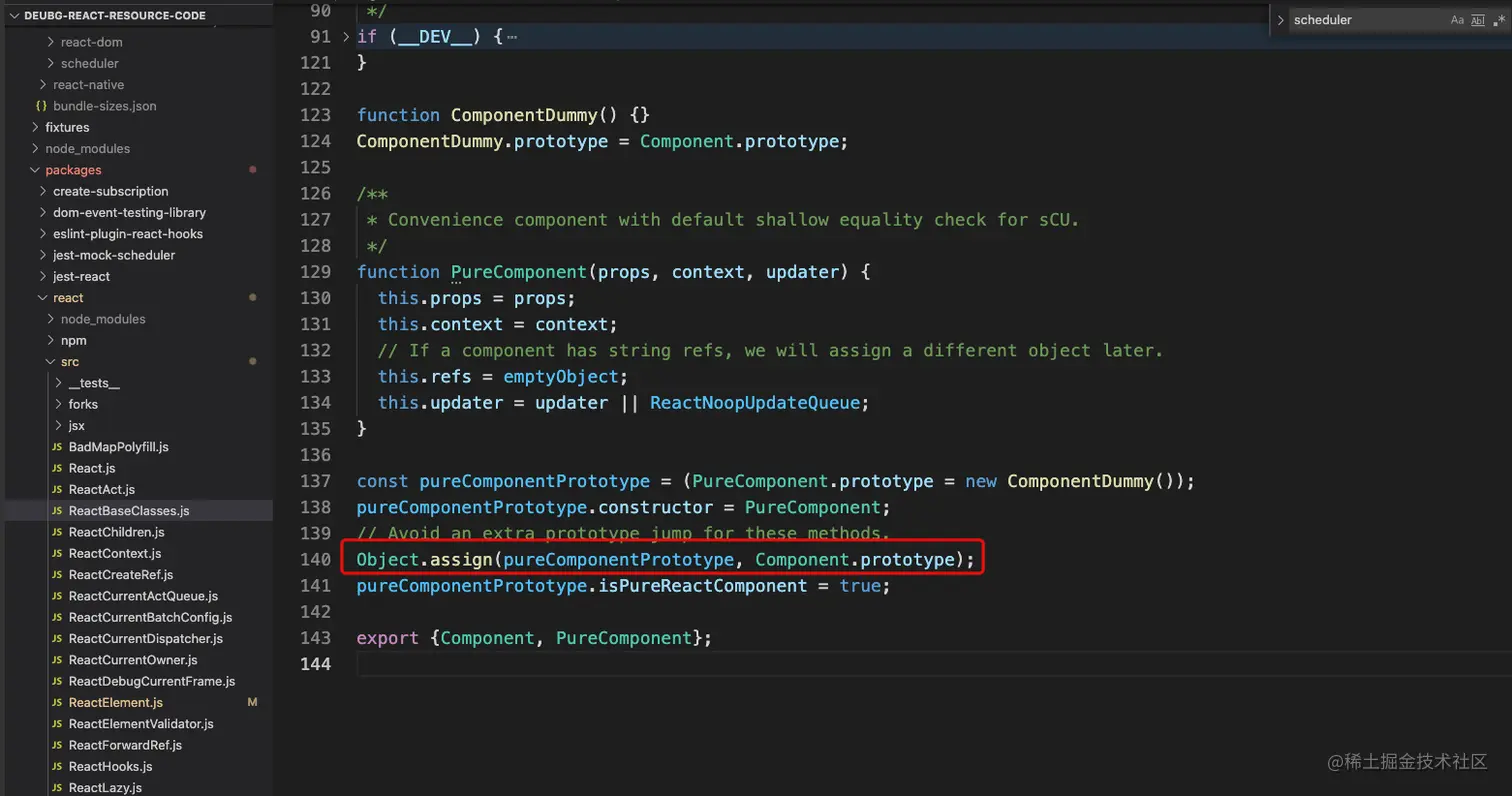
Task: Expand the replace row in find widget
Action: (x=1280, y=20)
